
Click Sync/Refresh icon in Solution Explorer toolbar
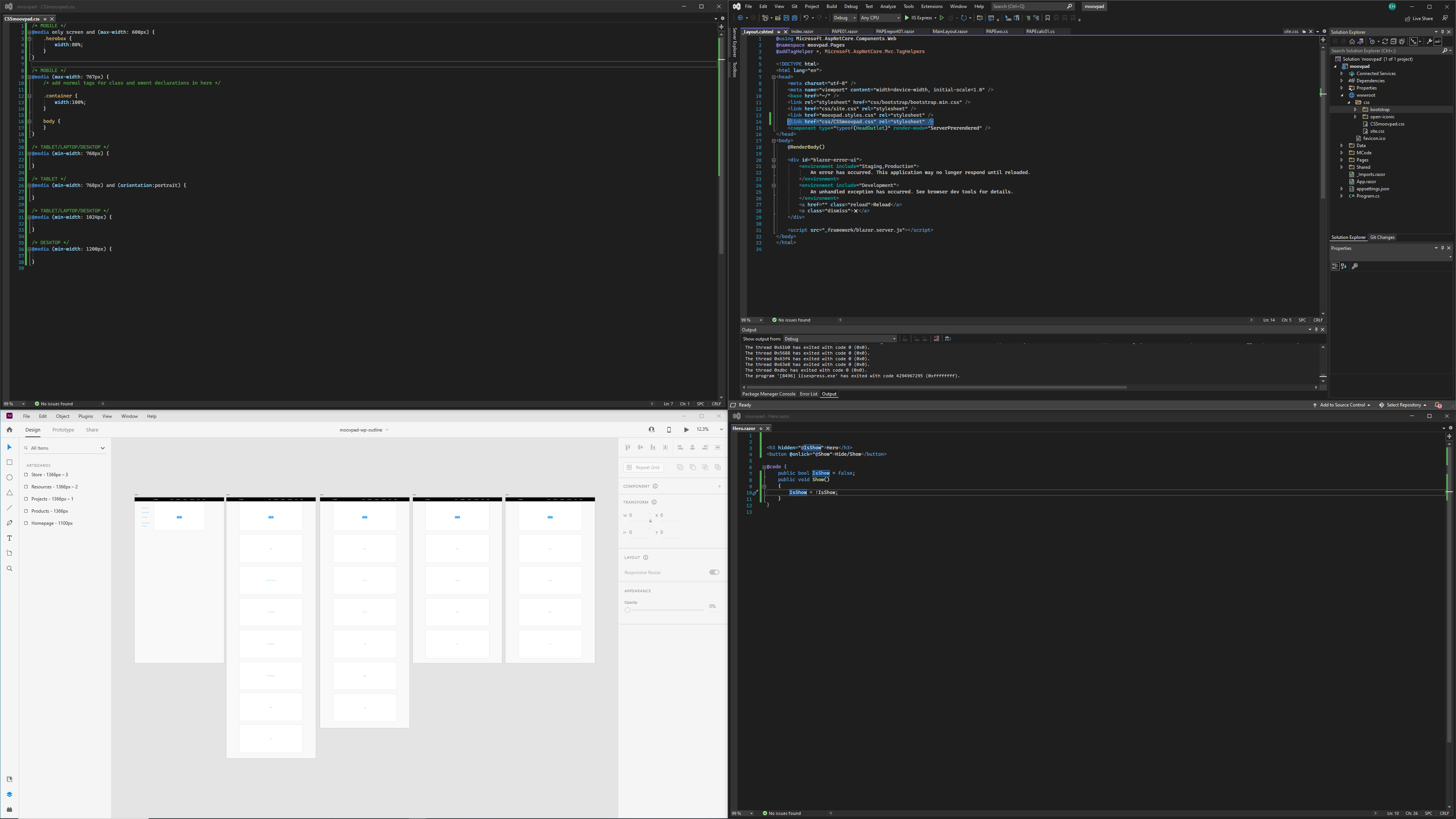tap(1385, 41)
